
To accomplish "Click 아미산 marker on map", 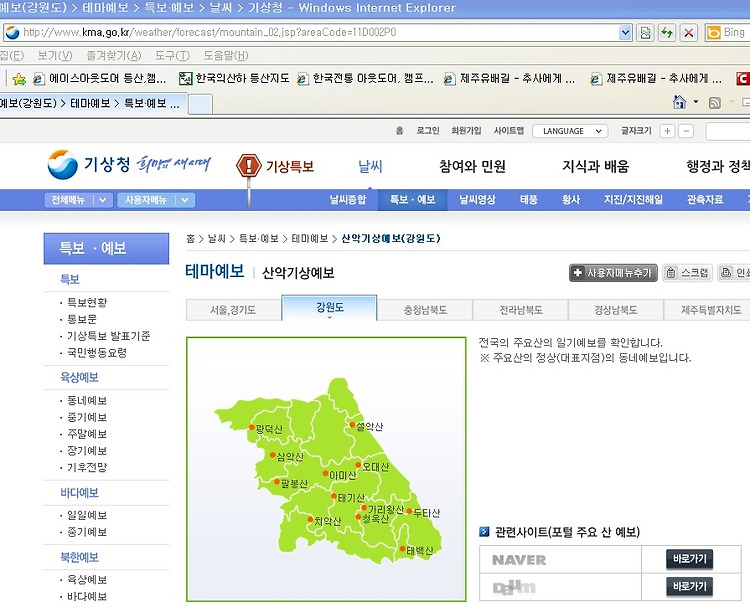I will [325, 474].
